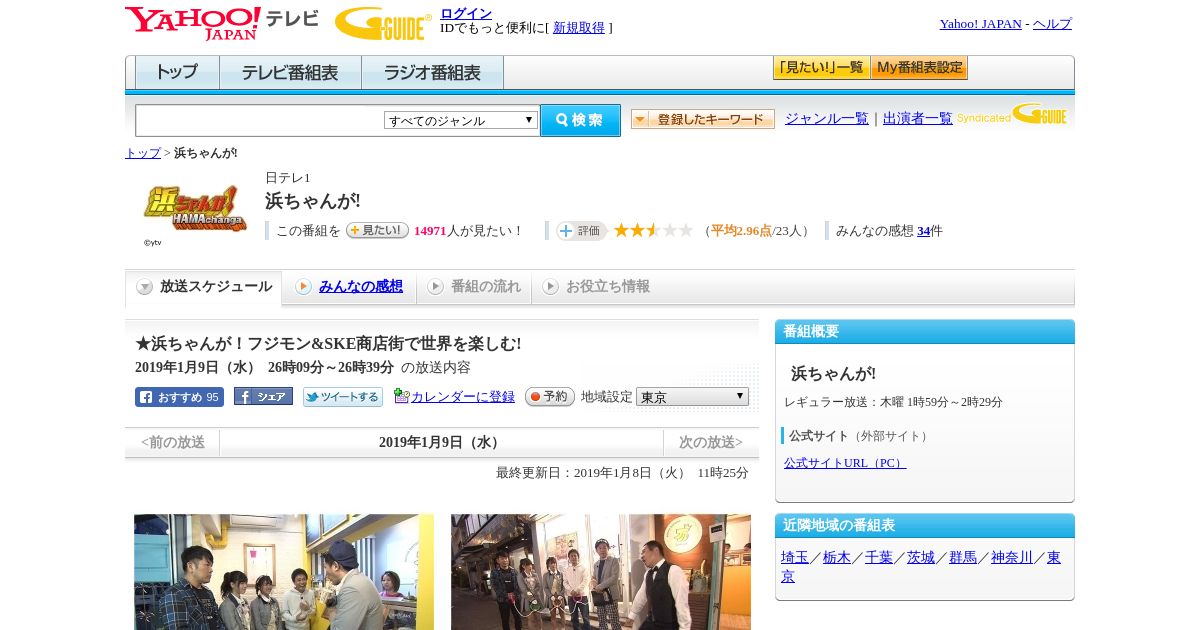Open the 埼玉 regional schedule link
Viewport: 1200px width, 630px height.
coord(795,558)
